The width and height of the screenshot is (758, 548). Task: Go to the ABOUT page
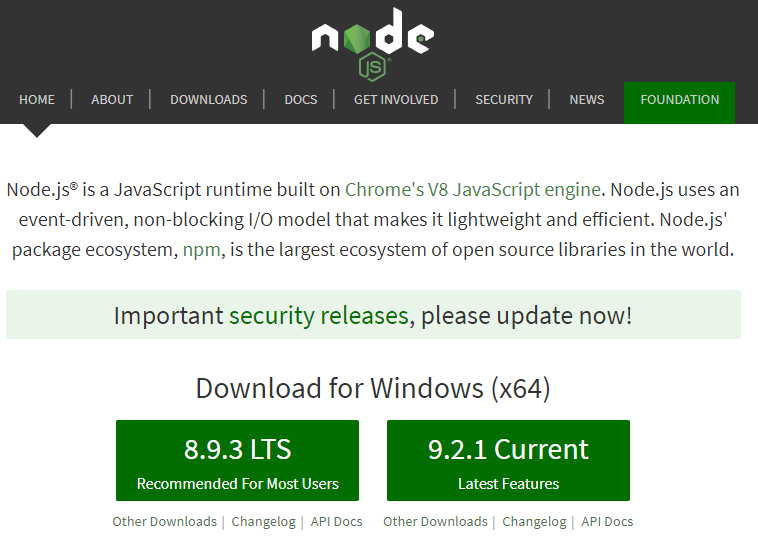point(112,100)
